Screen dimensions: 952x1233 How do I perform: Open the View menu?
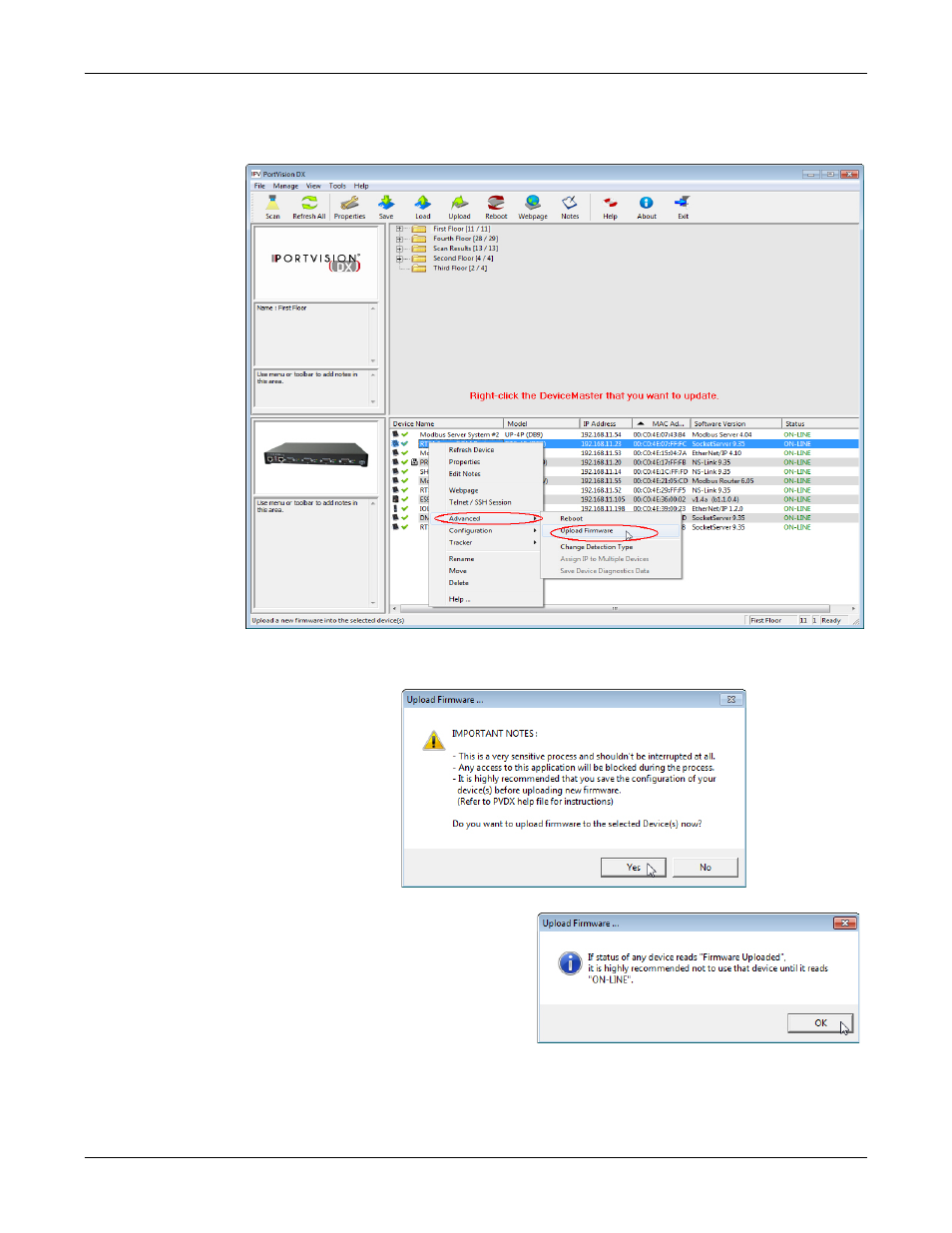pos(313,186)
